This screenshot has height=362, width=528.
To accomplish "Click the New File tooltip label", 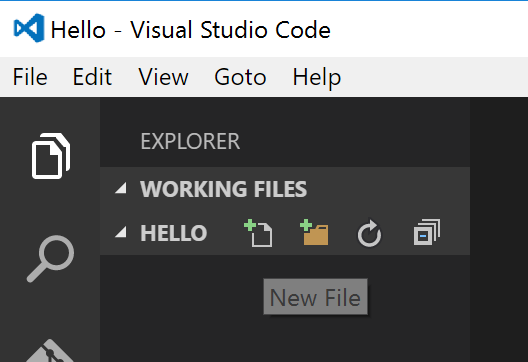I will click(316, 297).
